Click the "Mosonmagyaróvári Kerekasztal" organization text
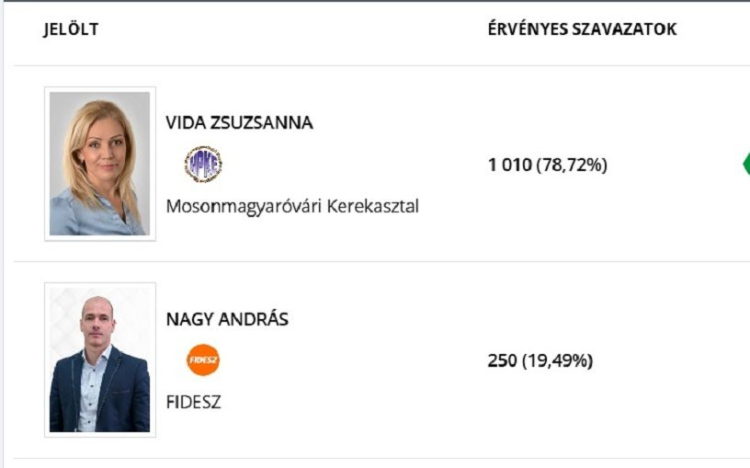Viewport: 750px width, 468px height. 292,207
